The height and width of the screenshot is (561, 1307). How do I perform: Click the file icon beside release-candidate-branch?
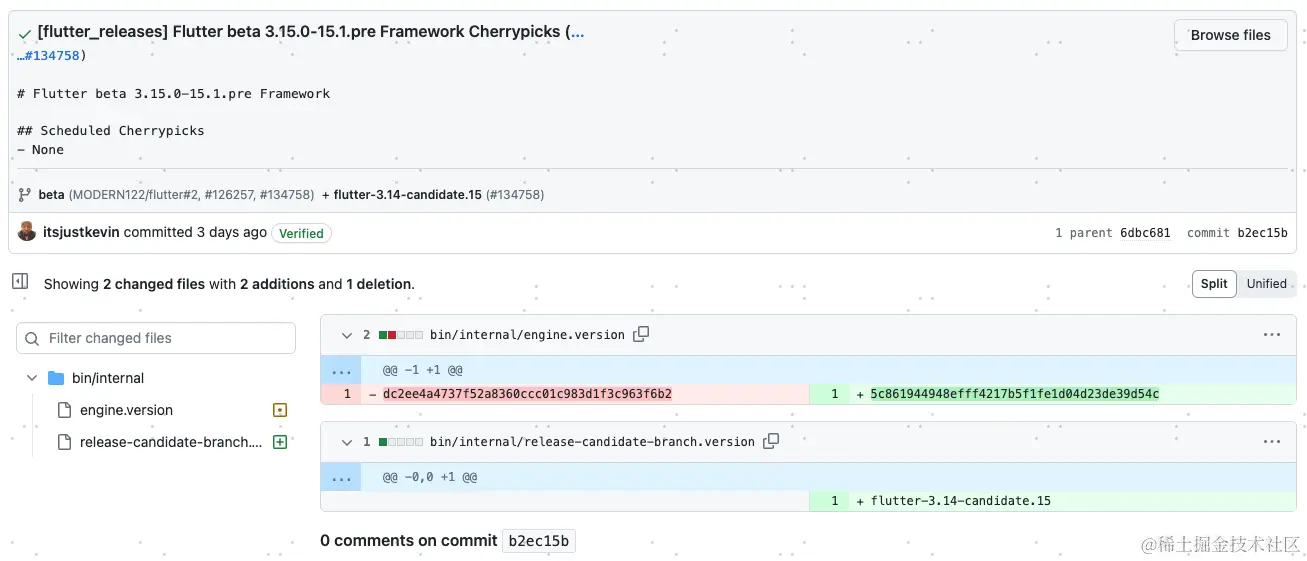(64, 442)
